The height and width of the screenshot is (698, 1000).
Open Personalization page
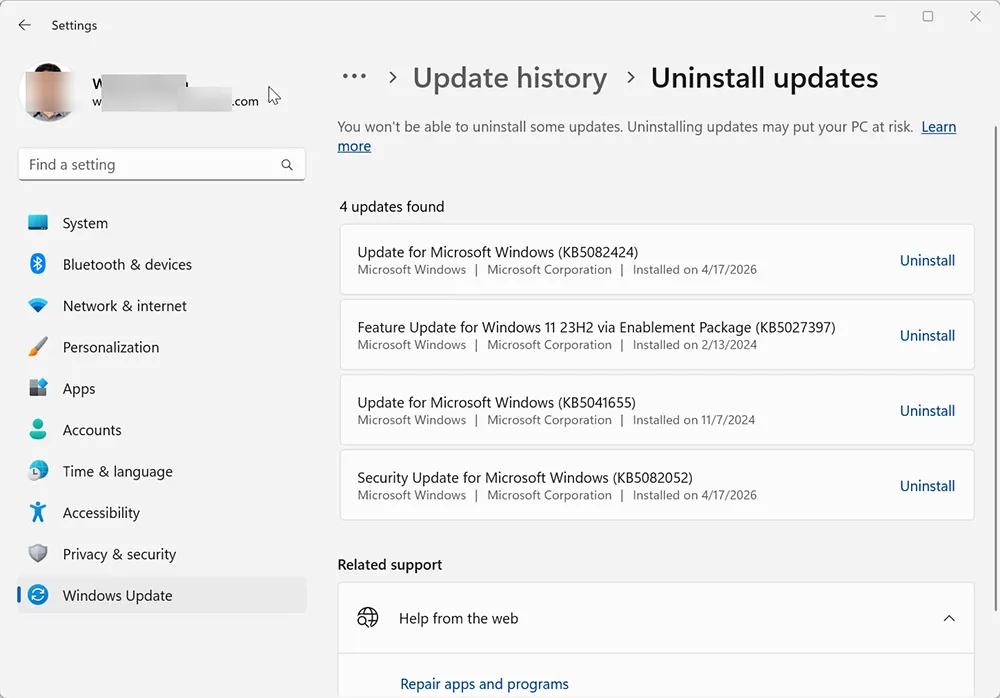pyautogui.click(x=161, y=347)
